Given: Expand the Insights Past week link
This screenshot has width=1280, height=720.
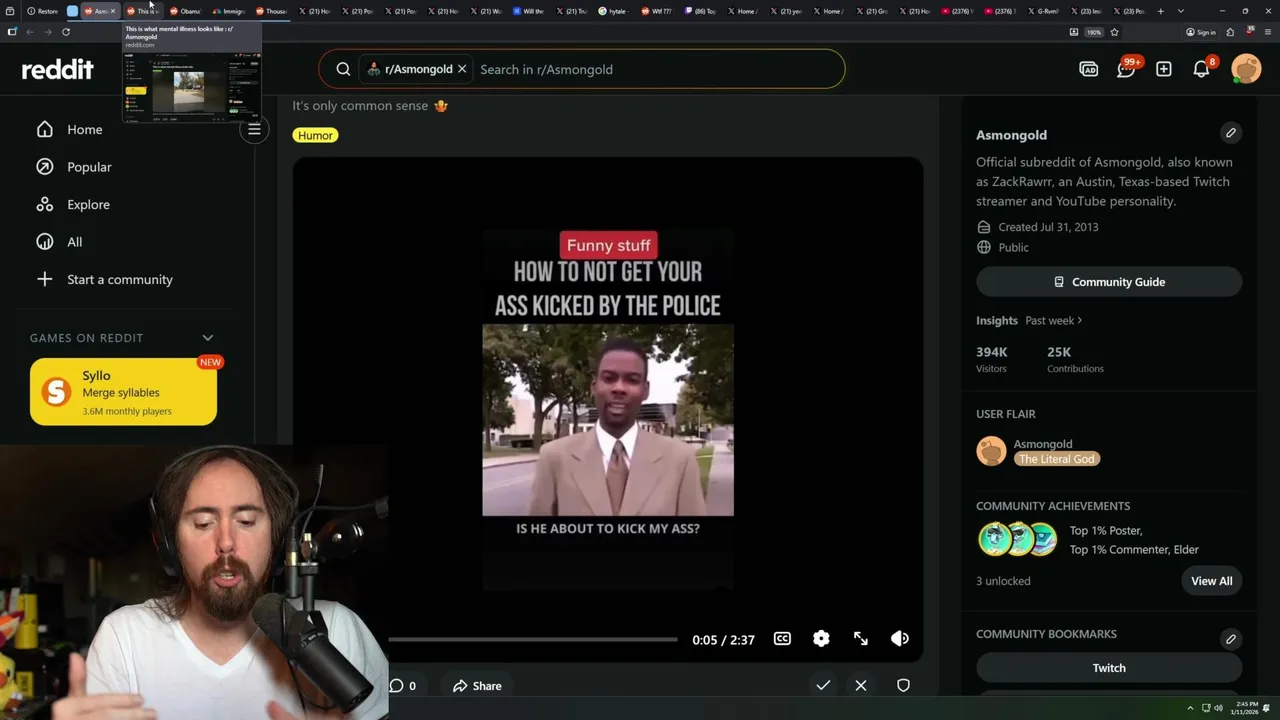Looking at the screenshot, I should click(x=1054, y=320).
